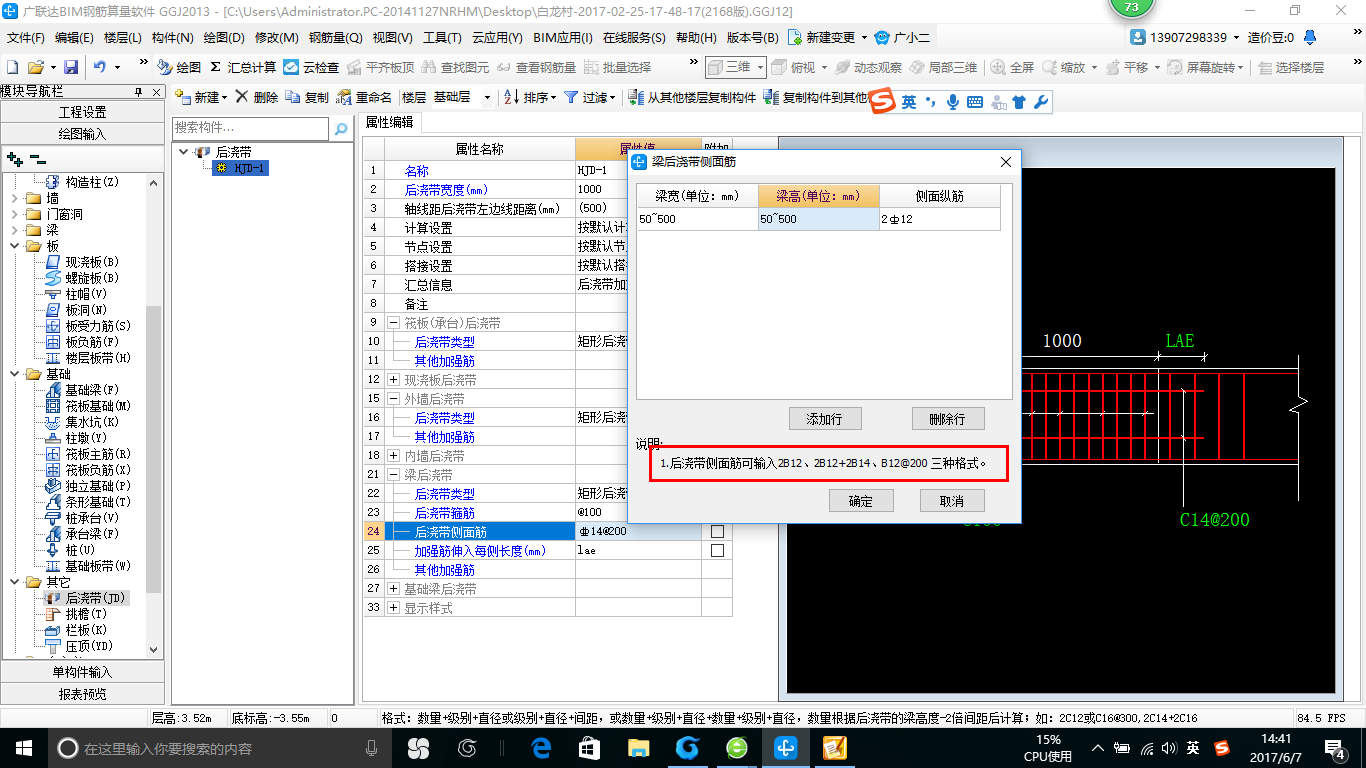
Task: Open the 文件(F) menu
Action: (26, 38)
